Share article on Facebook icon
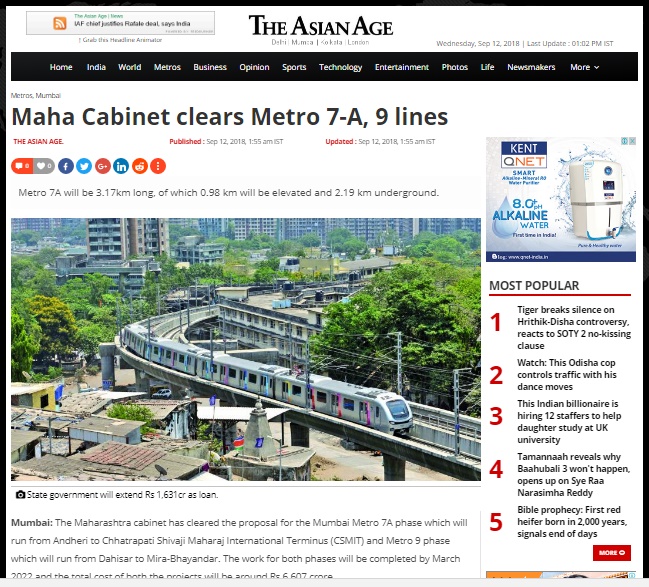 (66, 166)
